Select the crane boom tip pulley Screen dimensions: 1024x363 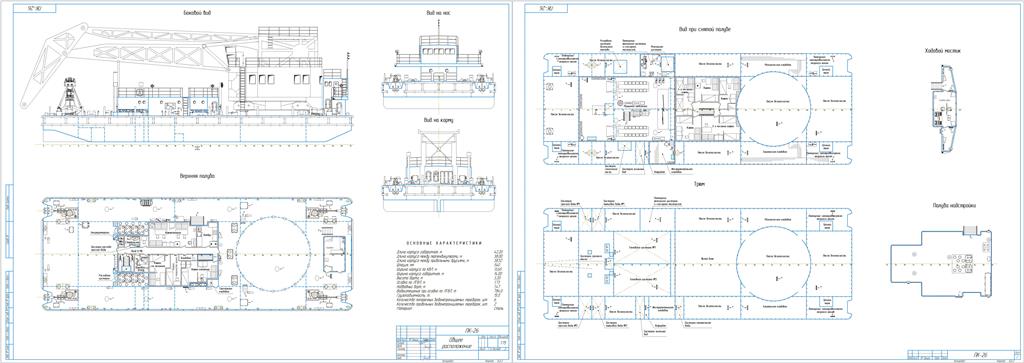click(25, 103)
